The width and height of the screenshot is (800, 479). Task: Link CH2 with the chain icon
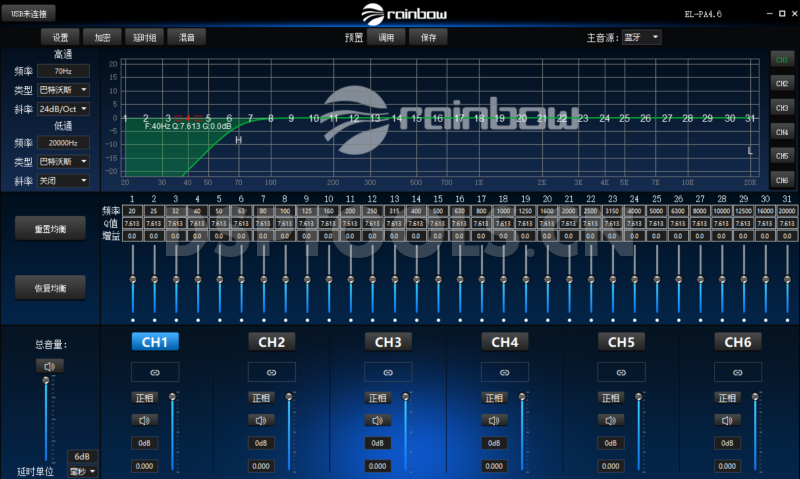(271, 372)
